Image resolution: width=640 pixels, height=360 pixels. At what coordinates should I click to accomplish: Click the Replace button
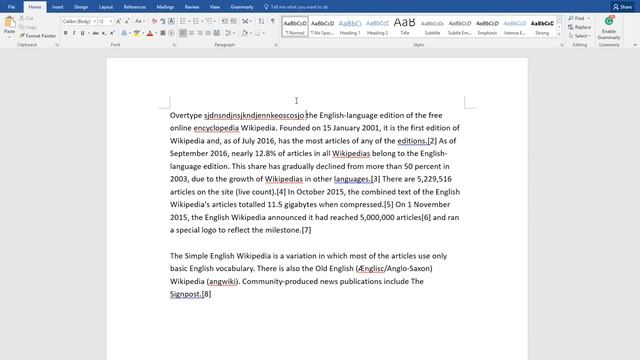[x=580, y=27]
